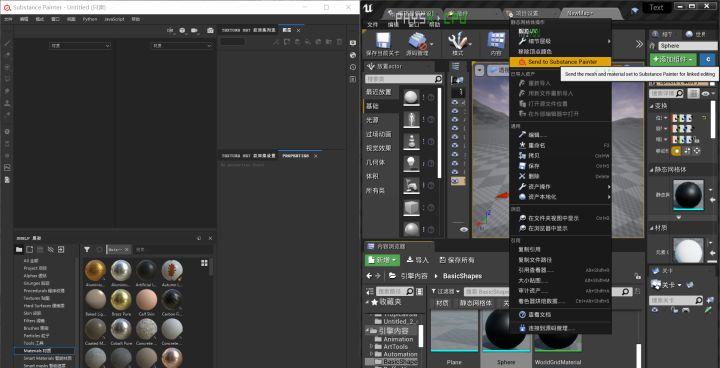Select 光源 category in 放置actor panel
The image size is (720, 368).
(x=372, y=119)
